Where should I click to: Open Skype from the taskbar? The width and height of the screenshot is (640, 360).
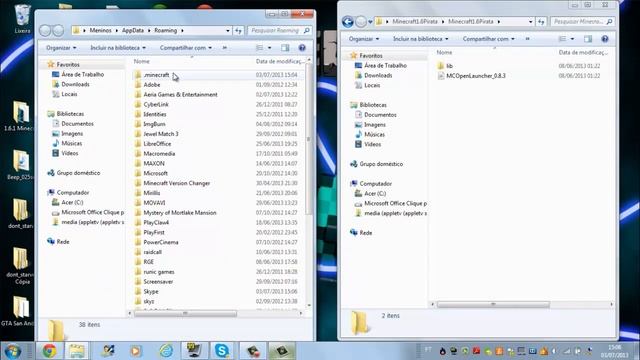222,351
